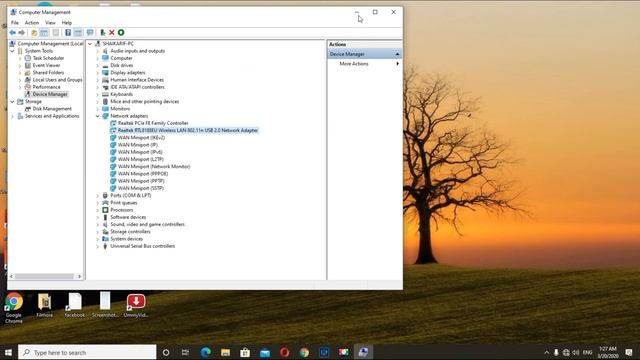Select WAN Miniport (IKEv2)

[x=141, y=138]
